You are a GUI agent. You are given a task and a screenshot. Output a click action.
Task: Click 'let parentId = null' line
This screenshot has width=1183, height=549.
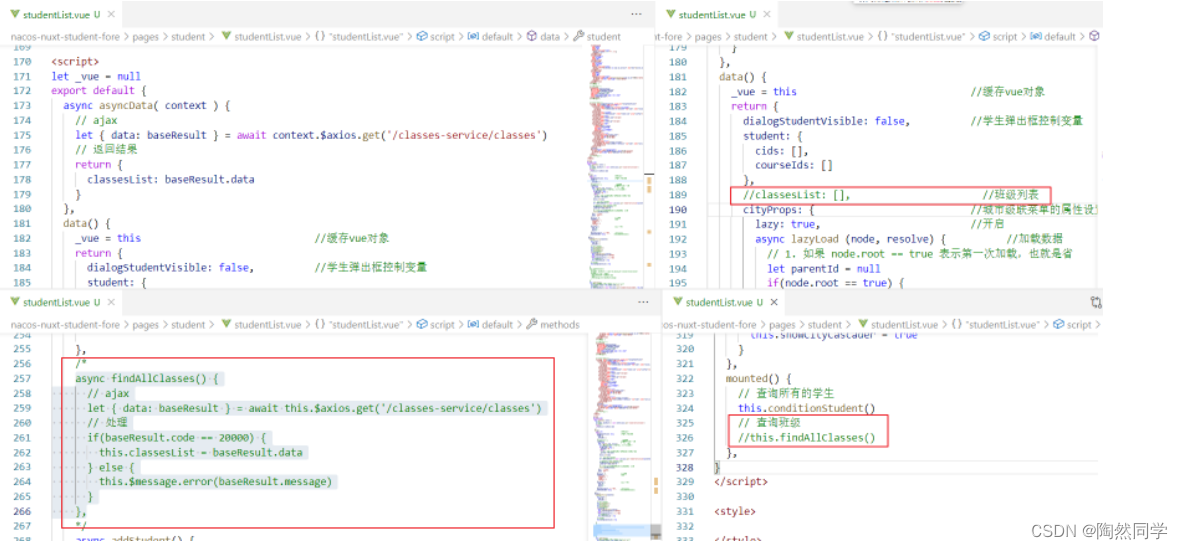[x=824, y=268]
